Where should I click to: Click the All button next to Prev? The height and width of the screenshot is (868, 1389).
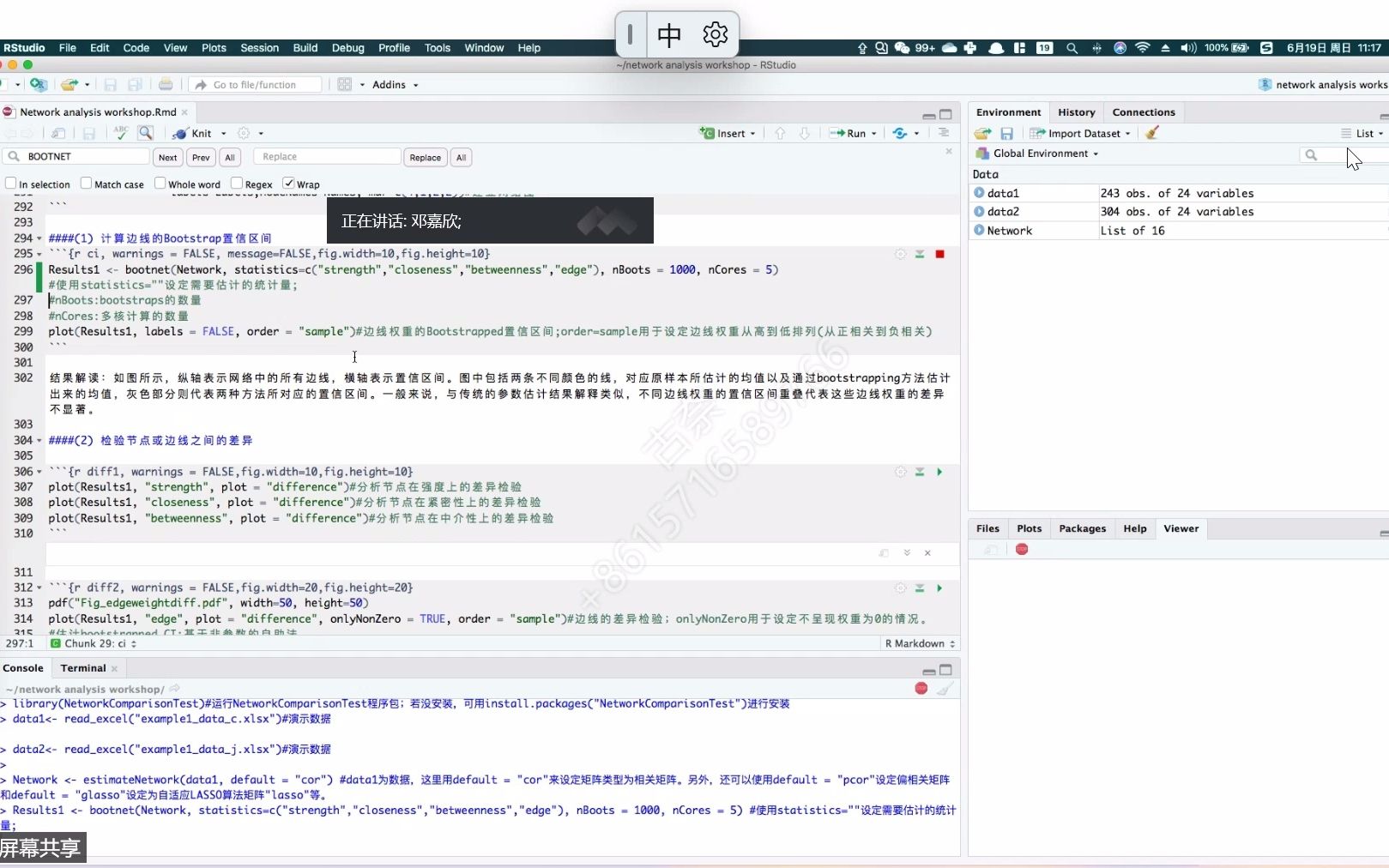point(230,157)
